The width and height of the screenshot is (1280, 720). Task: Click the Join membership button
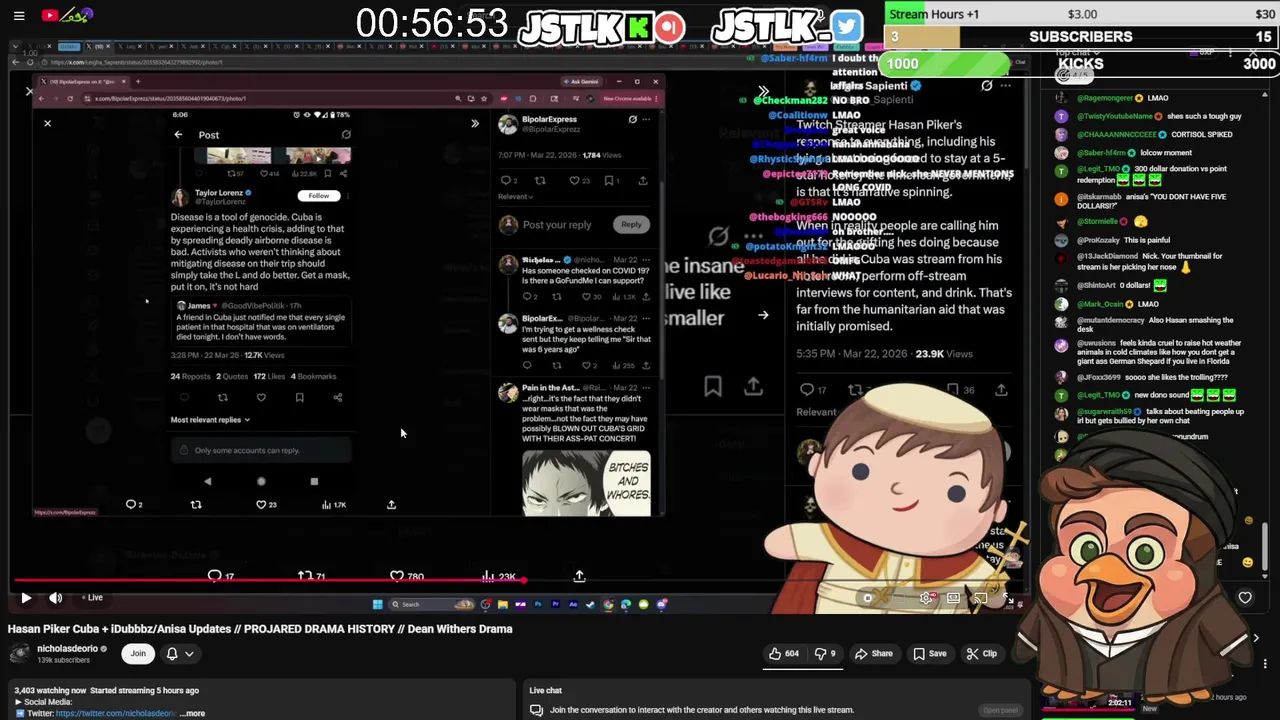(138, 653)
